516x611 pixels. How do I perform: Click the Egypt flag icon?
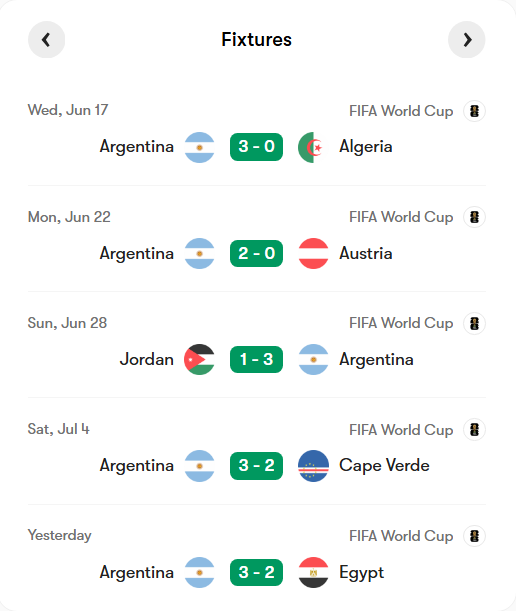pyautogui.click(x=313, y=573)
